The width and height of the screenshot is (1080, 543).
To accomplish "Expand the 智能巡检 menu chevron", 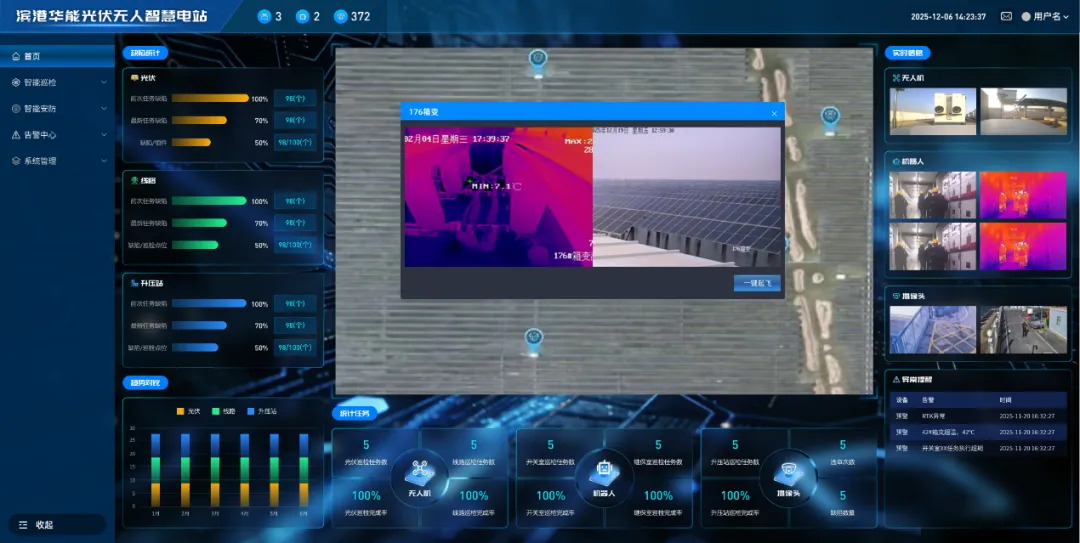I will pos(104,83).
